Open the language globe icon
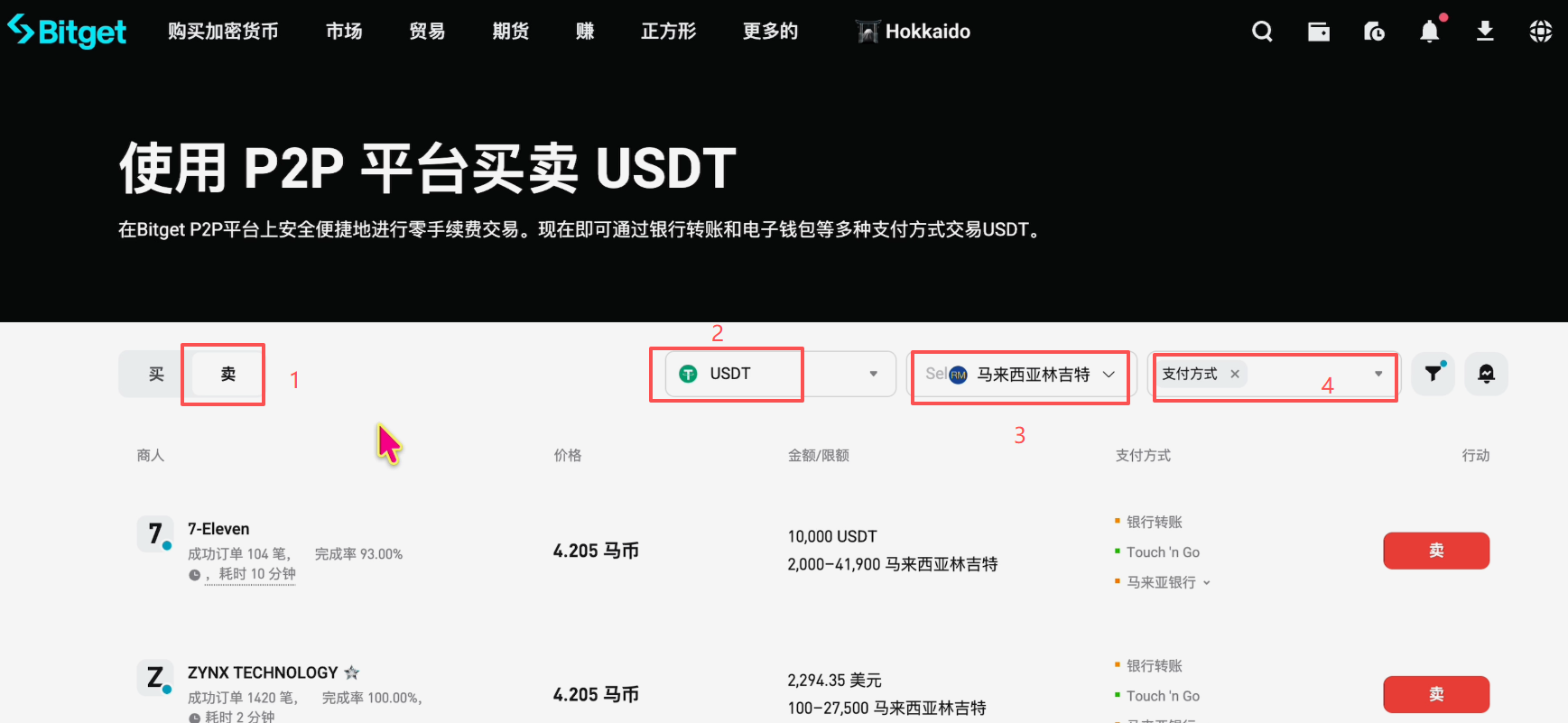This screenshot has height=723, width=1568. (x=1541, y=32)
